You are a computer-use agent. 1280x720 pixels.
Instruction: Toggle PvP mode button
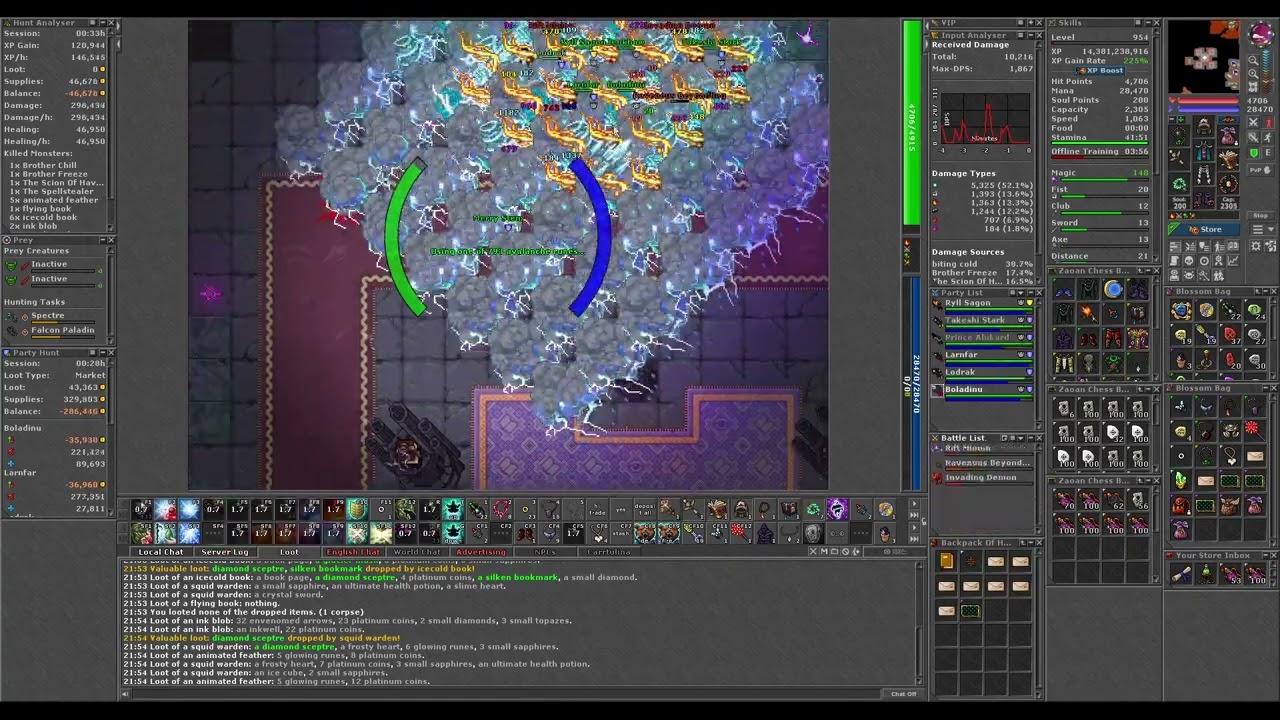pyautogui.click(x=1260, y=169)
